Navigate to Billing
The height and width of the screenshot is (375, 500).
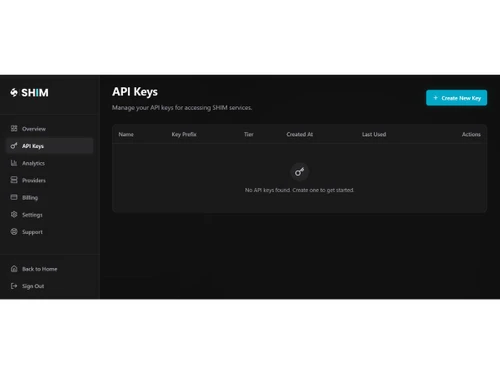coord(49,197)
